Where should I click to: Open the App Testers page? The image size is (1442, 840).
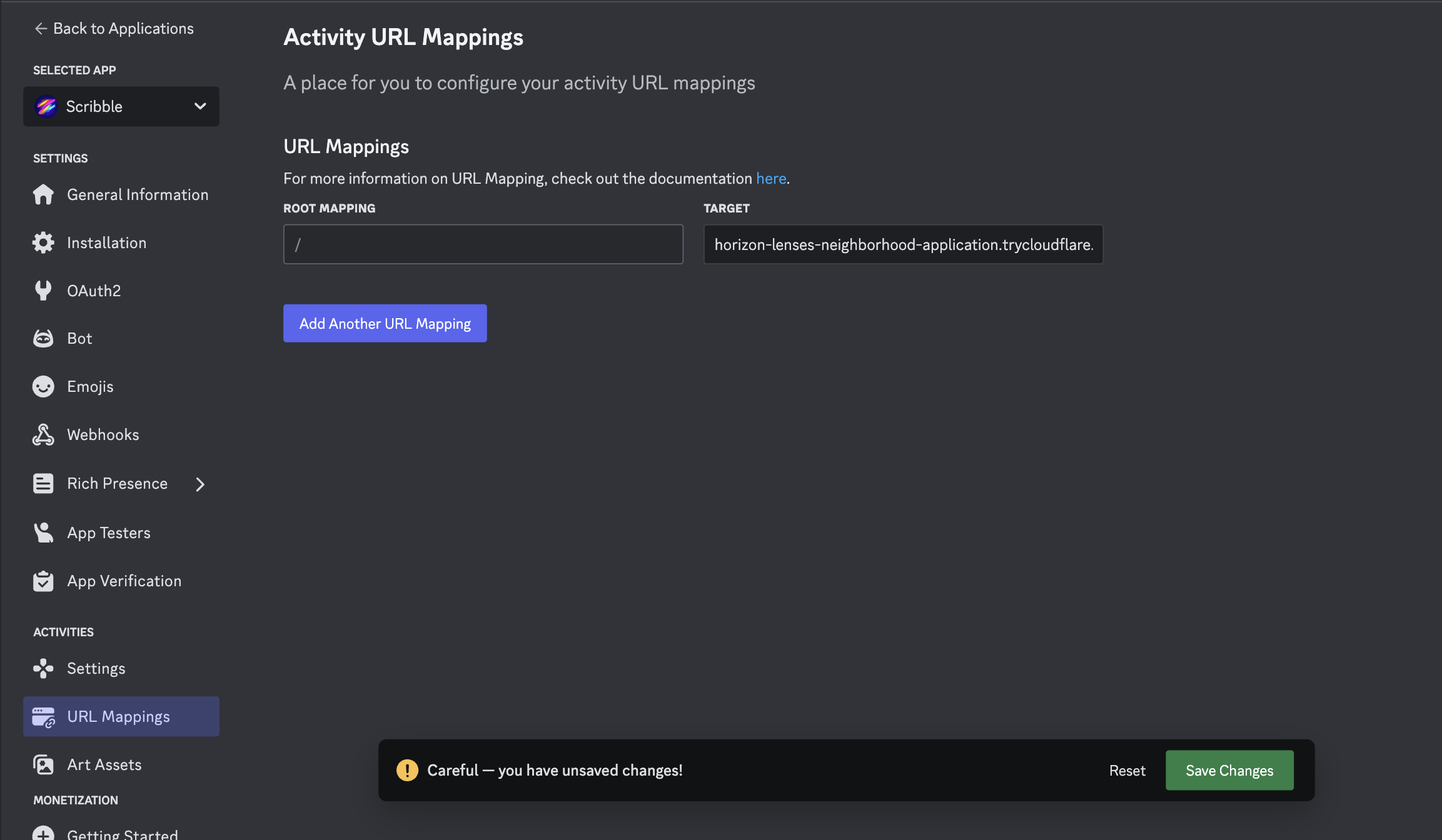[x=121, y=532]
